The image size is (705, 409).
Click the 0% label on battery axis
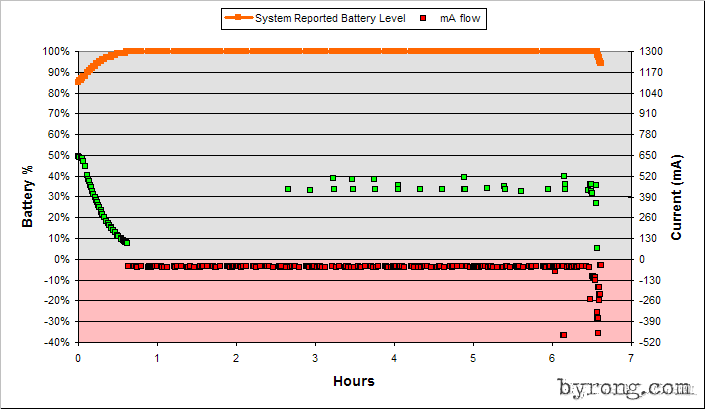[62, 259]
